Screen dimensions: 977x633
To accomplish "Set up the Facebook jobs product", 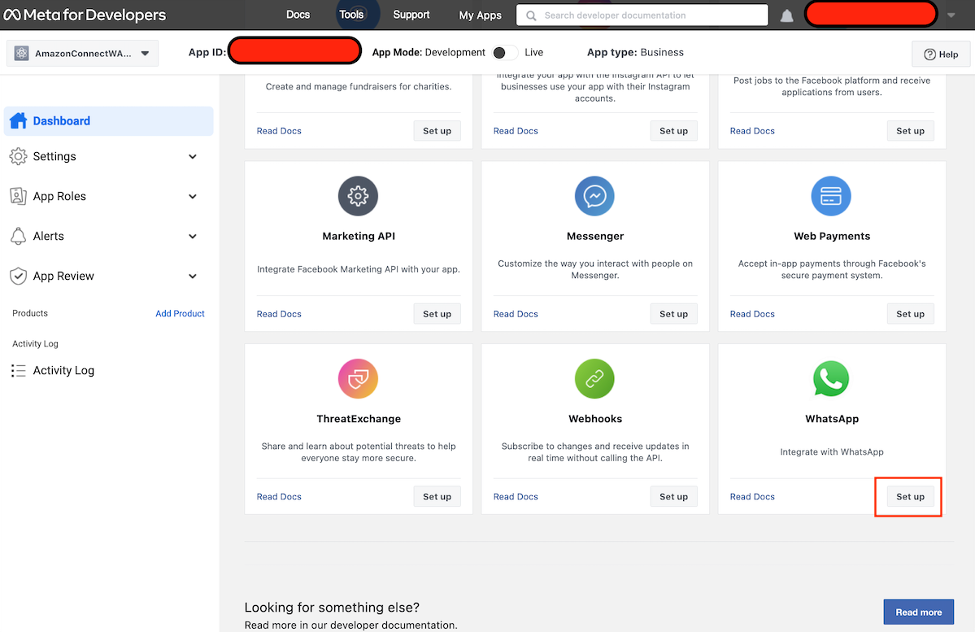I will click(x=910, y=131).
